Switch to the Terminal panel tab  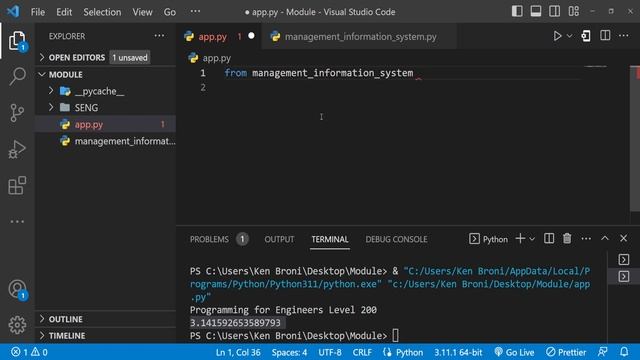330,239
